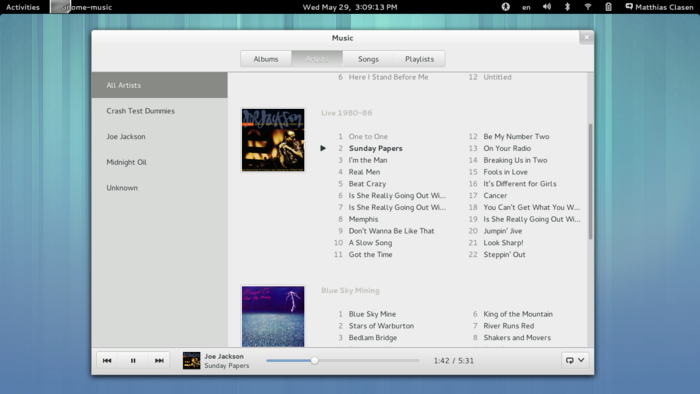Open the Gnome-music app menu
Screen dimensions: 700x394
81,7
